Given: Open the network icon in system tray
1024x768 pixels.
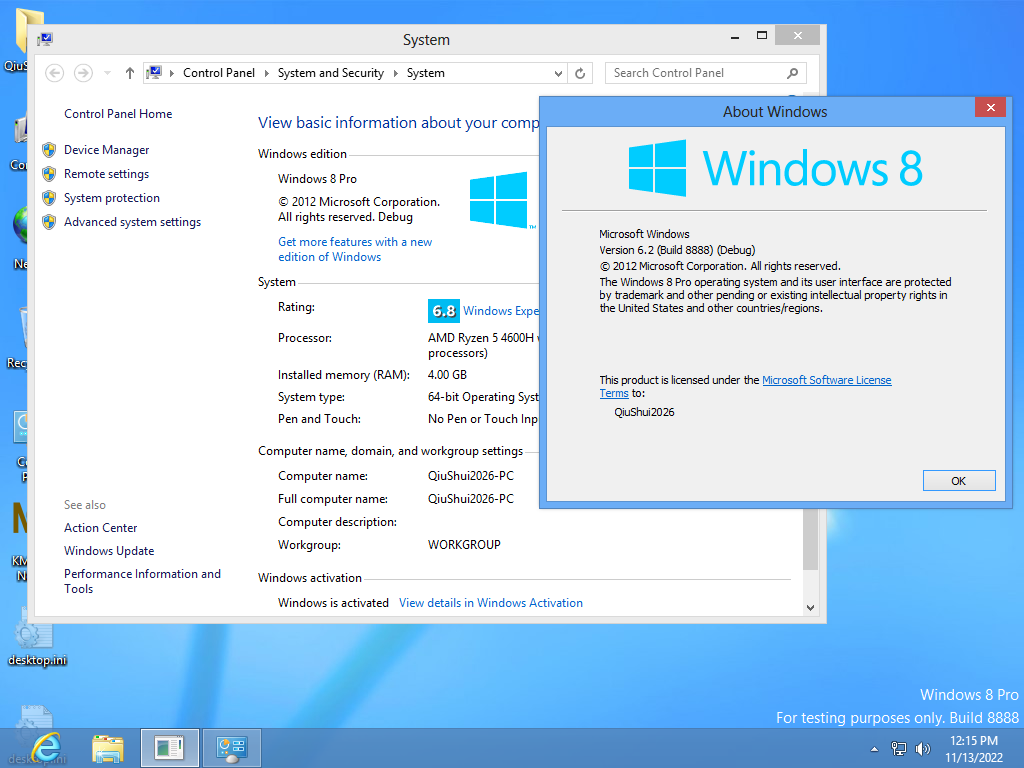Looking at the screenshot, I should coord(899,749).
